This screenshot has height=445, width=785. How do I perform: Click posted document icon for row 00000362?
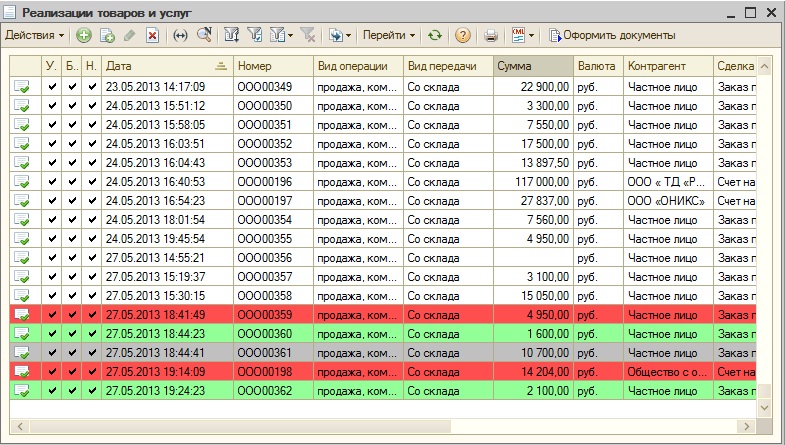click(x=22, y=391)
